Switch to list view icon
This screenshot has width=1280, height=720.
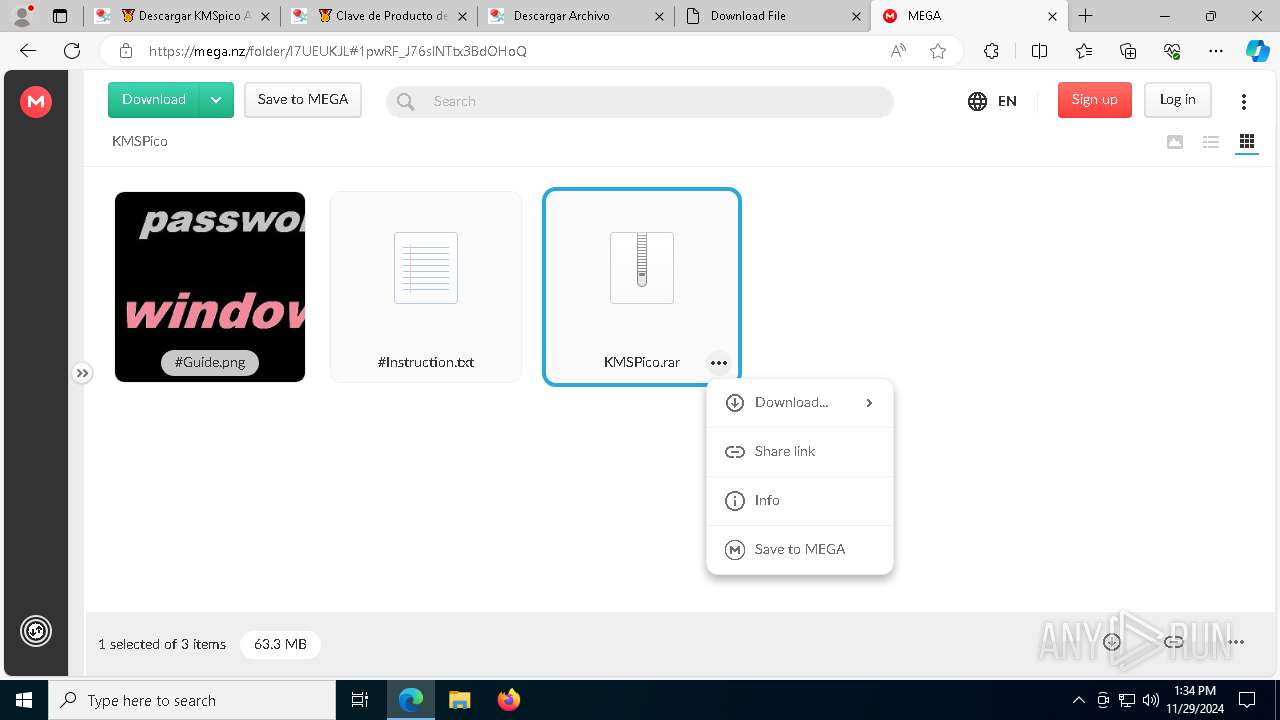point(1211,142)
